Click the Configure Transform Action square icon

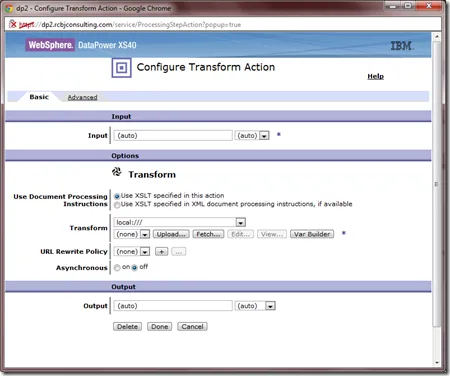coord(121,68)
